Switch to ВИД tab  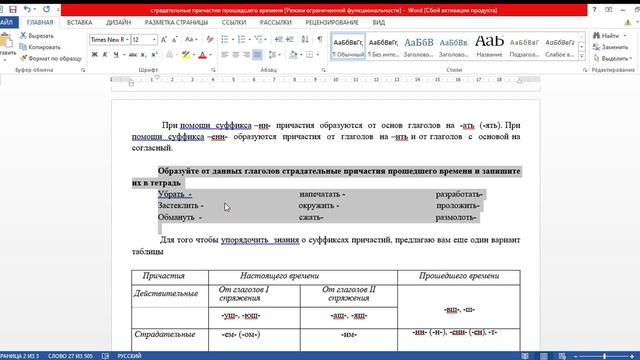point(379,22)
